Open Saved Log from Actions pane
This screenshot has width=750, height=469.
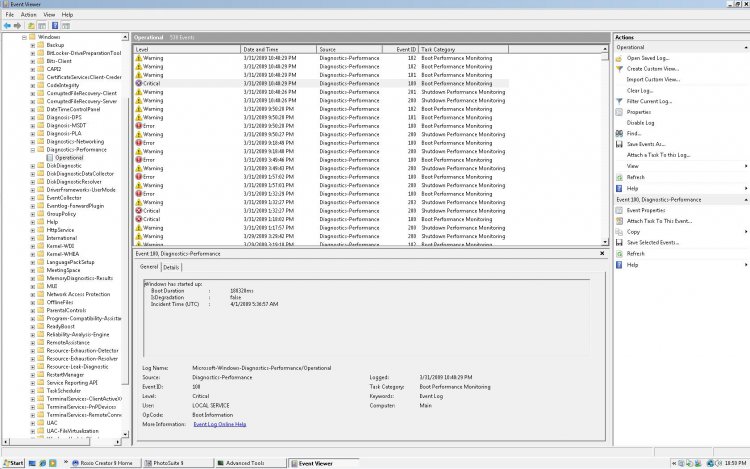648,58
